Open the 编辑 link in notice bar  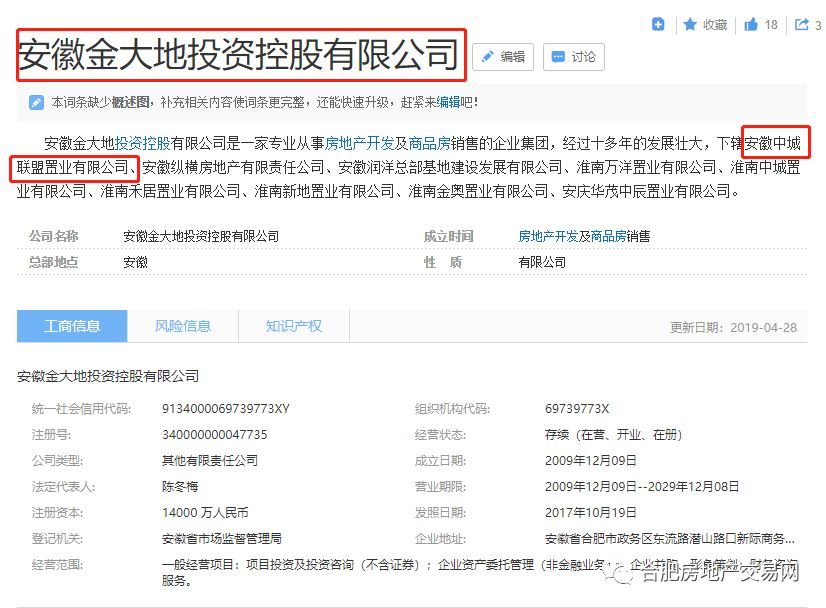(x=448, y=102)
